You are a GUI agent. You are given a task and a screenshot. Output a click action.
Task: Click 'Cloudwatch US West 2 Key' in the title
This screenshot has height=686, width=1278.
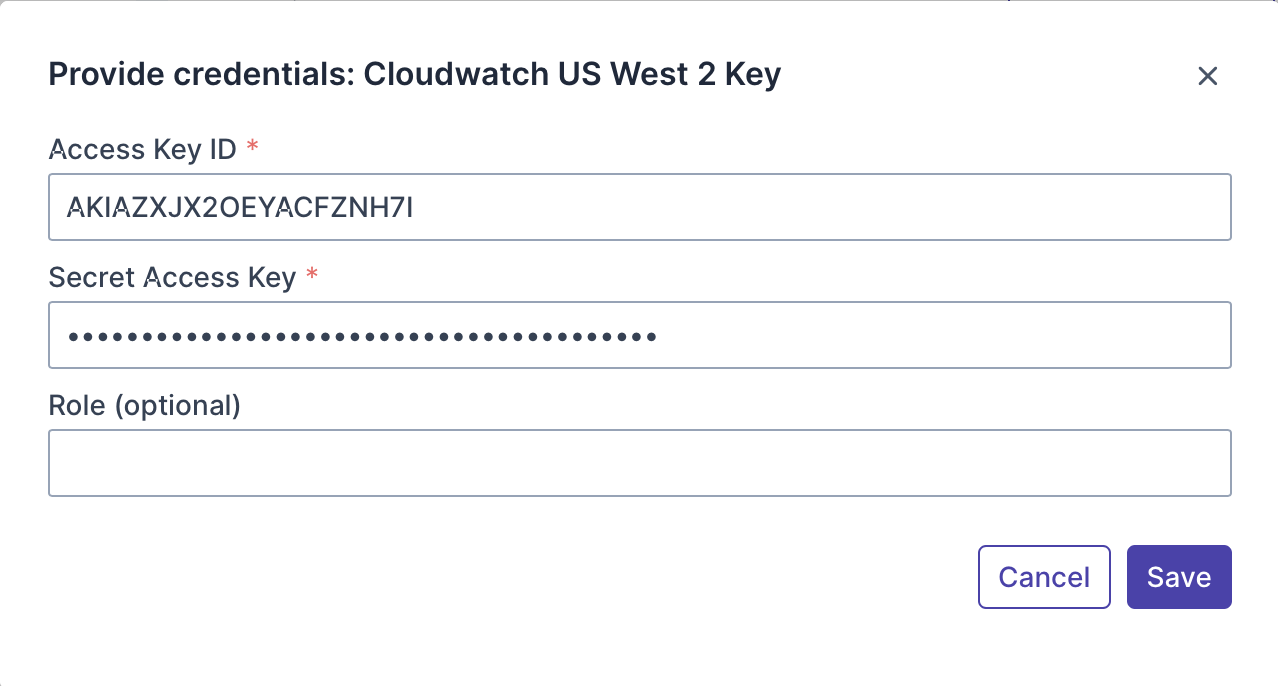571,75
